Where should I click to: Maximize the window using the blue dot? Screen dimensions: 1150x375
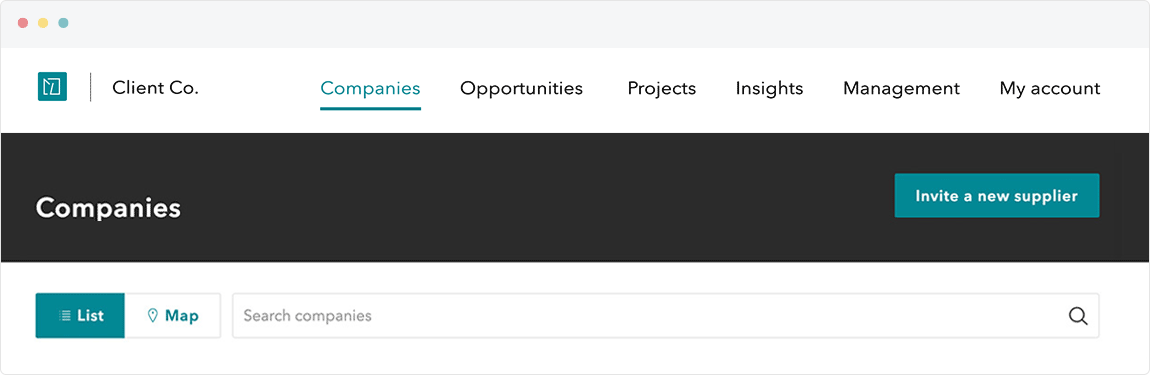(63, 23)
